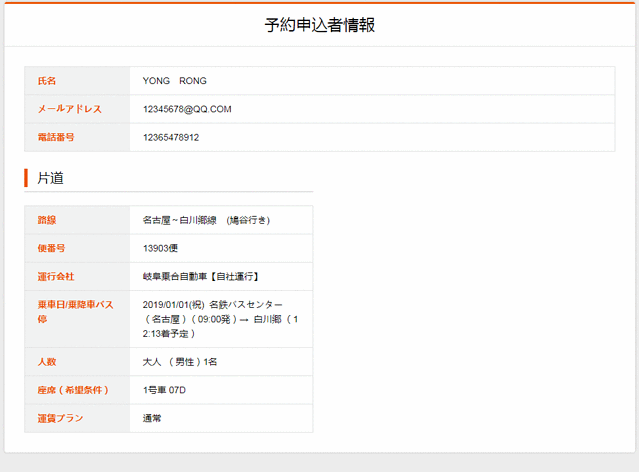The width and height of the screenshot is (639, 472).
Task: Click the bus number 13903便
Action: tap(160, 248)
